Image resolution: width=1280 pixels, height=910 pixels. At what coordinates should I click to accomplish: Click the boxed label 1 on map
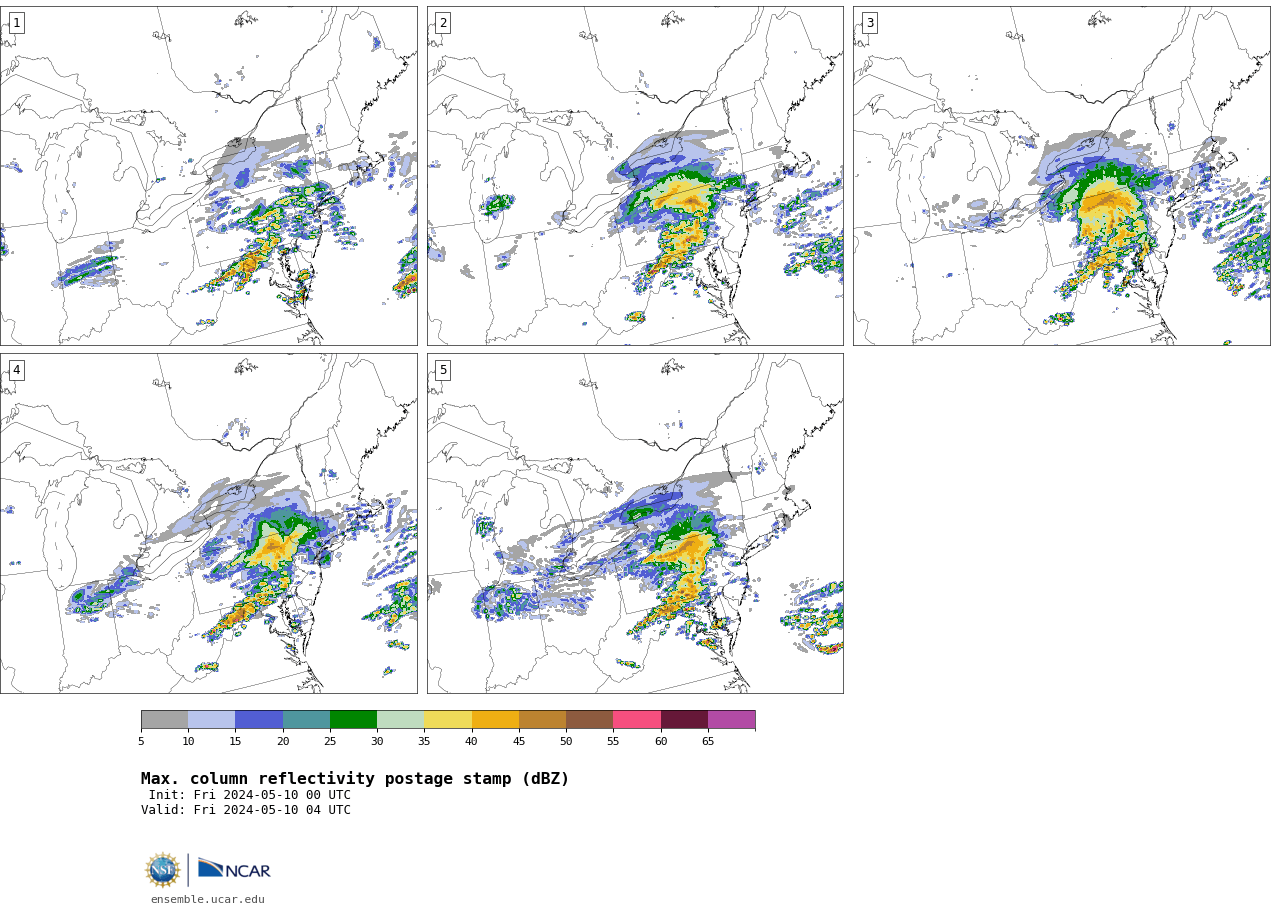(x=16, y=23)
